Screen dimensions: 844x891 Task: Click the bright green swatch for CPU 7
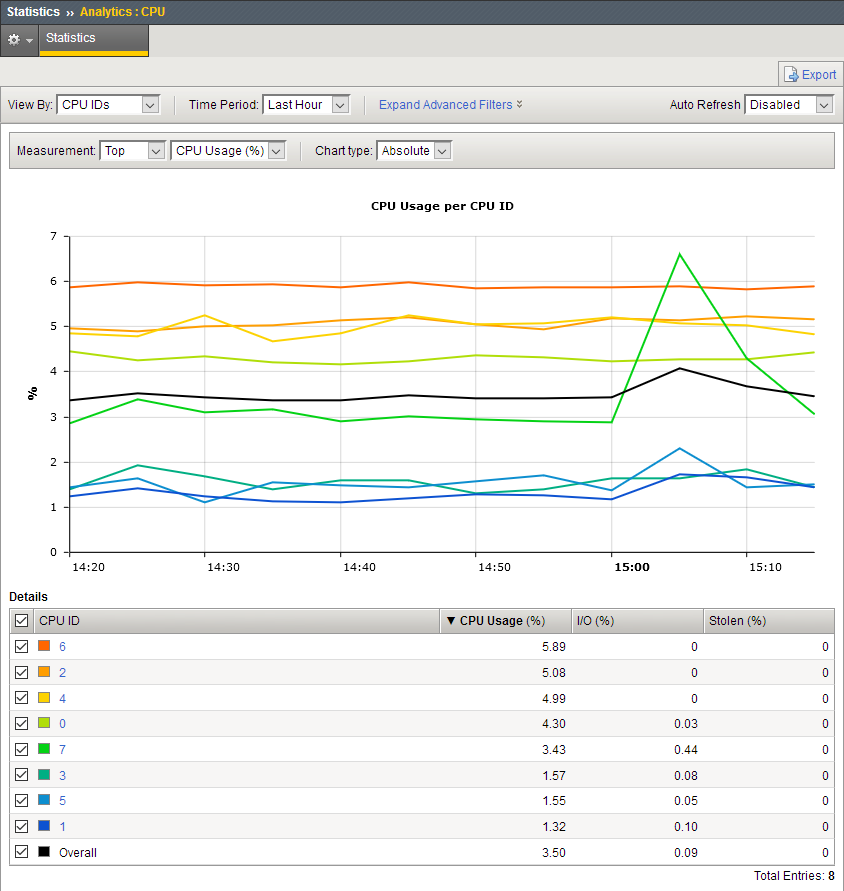coord(43,750)
